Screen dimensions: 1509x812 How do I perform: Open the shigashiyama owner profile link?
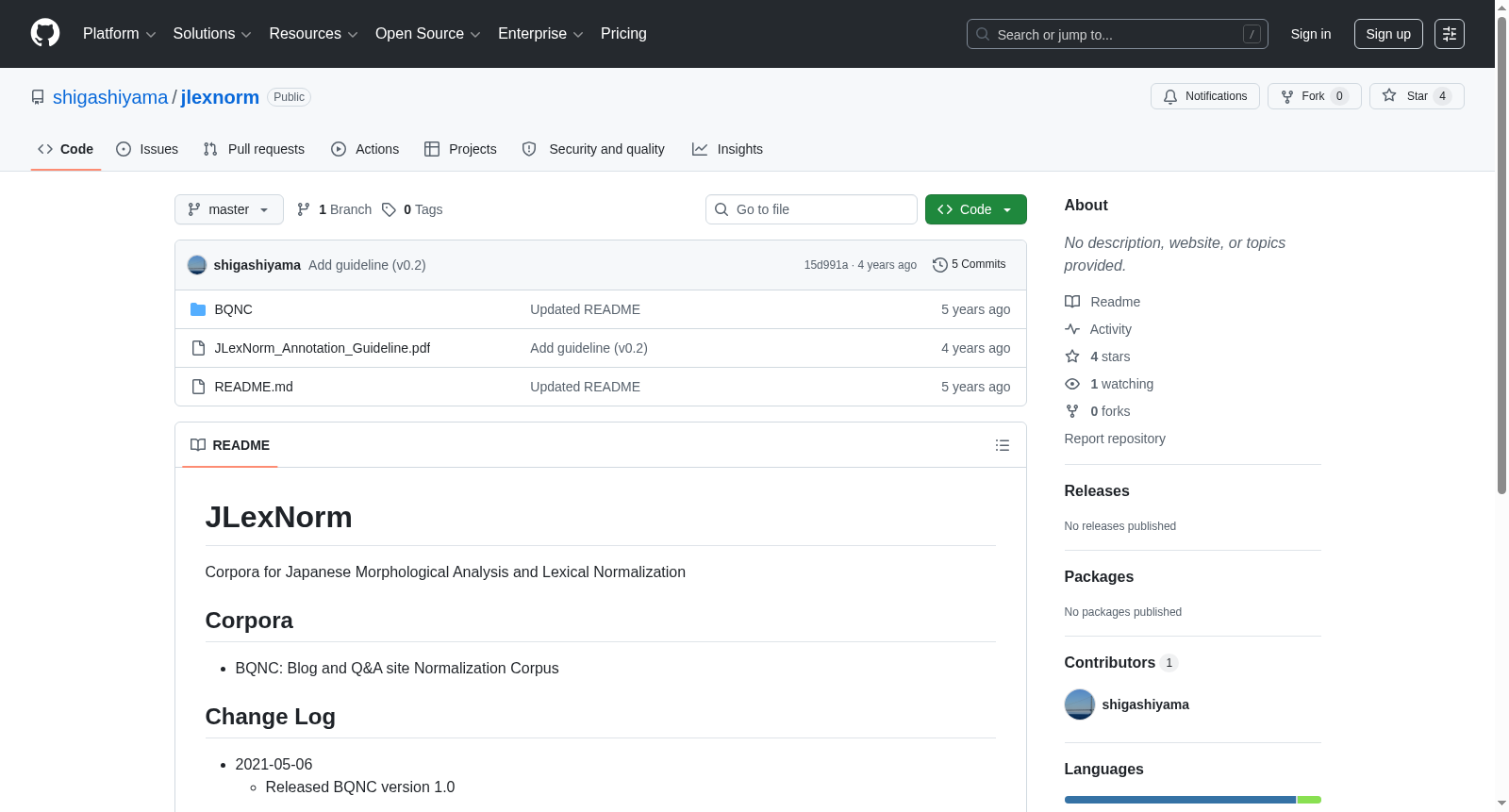[110, 97]
